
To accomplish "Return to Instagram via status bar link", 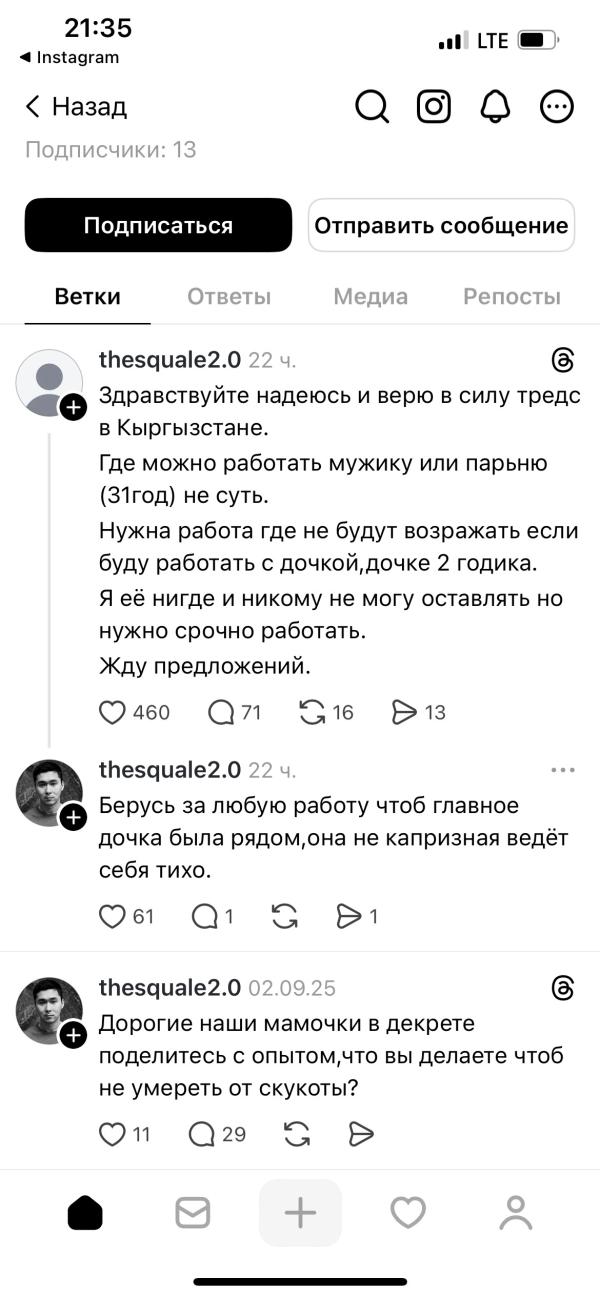I will click(x=69, y=57).
